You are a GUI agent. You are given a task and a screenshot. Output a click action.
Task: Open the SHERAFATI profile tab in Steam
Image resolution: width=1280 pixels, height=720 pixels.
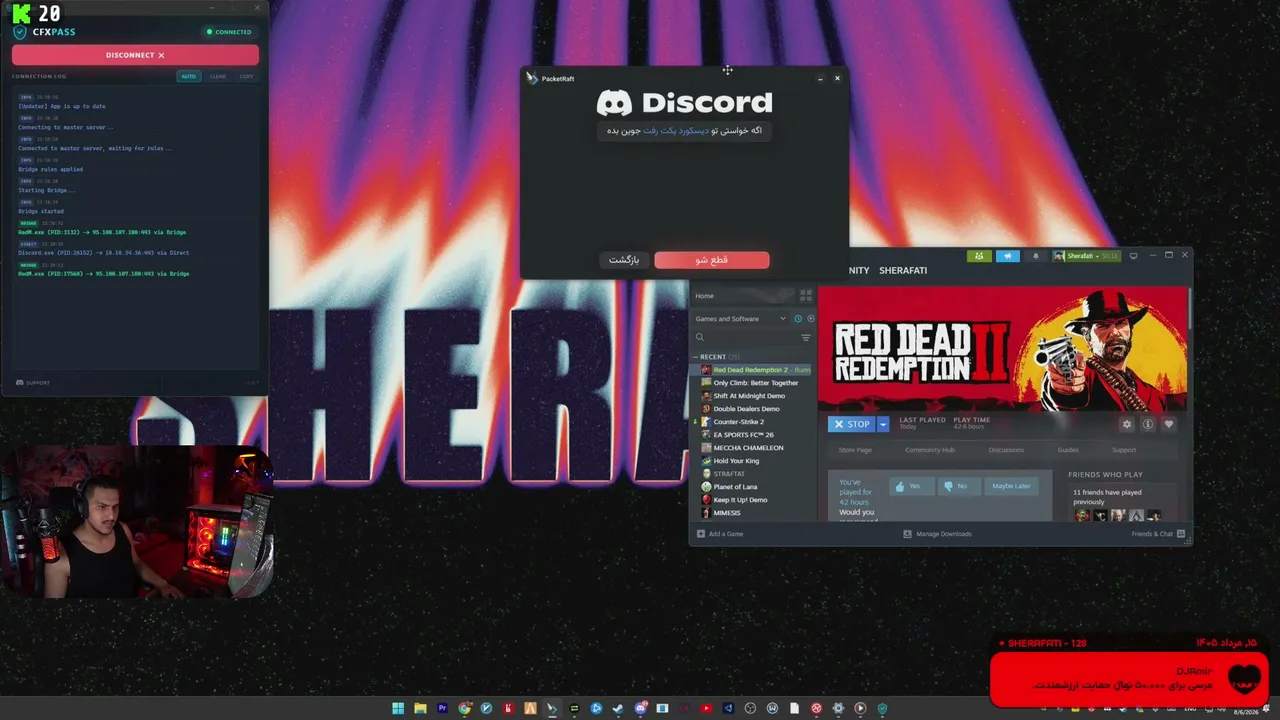click(903, 271)
